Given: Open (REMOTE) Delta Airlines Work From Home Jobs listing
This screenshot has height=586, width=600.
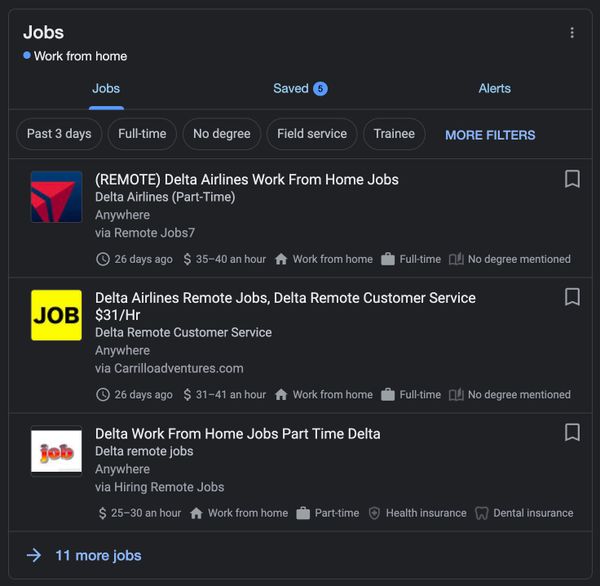Looking at the screenshot, I should (247, 180).
